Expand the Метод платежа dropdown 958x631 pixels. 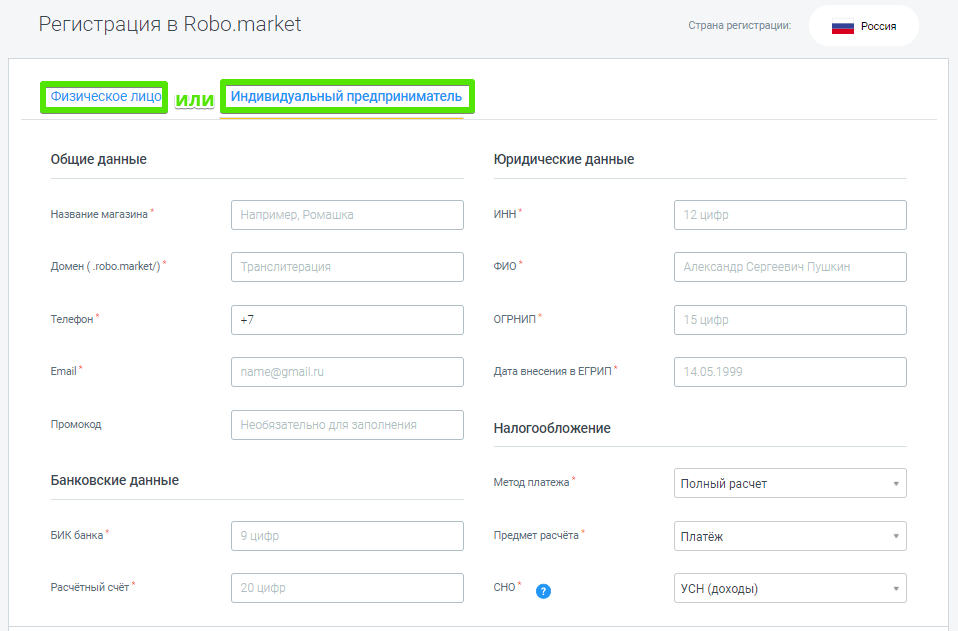(x=790, y=483)
